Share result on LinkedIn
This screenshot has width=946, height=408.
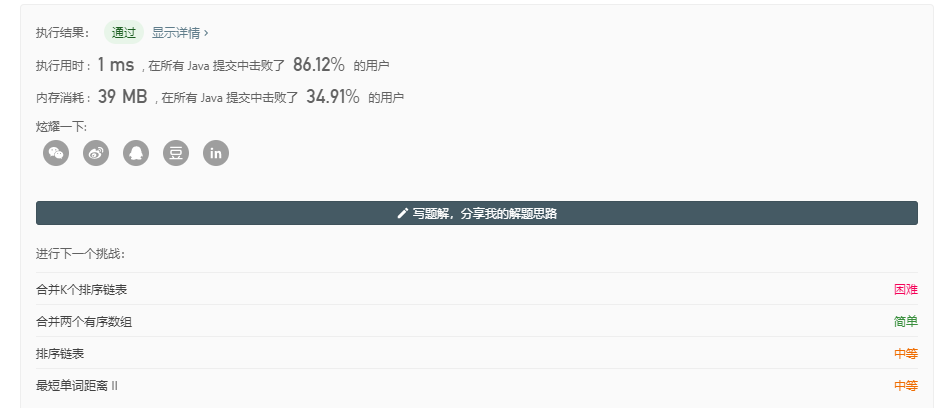pyautogui.click(x=216, y=153)
